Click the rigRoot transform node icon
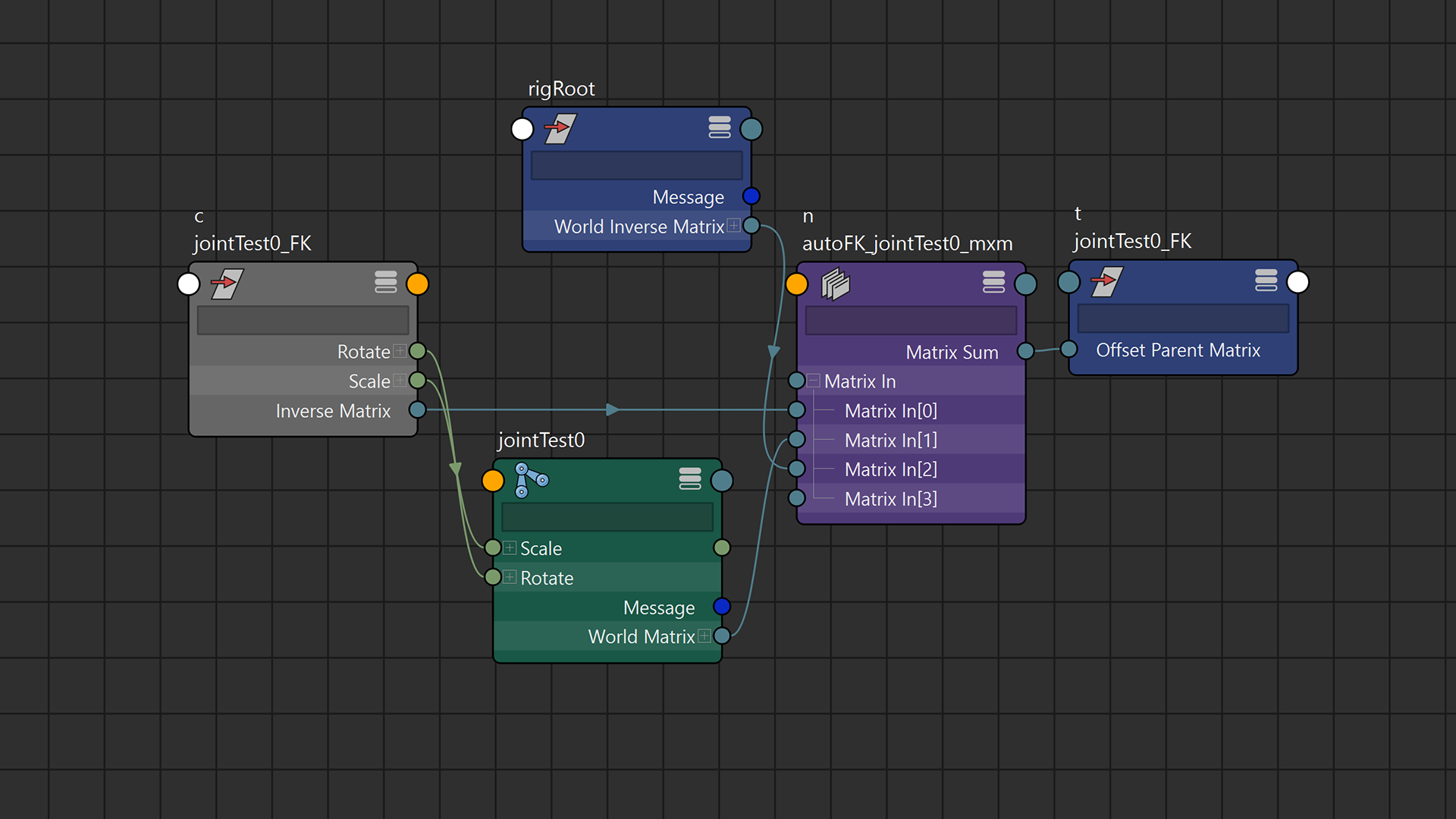The image size is (1456, 819). click(560, 129)
